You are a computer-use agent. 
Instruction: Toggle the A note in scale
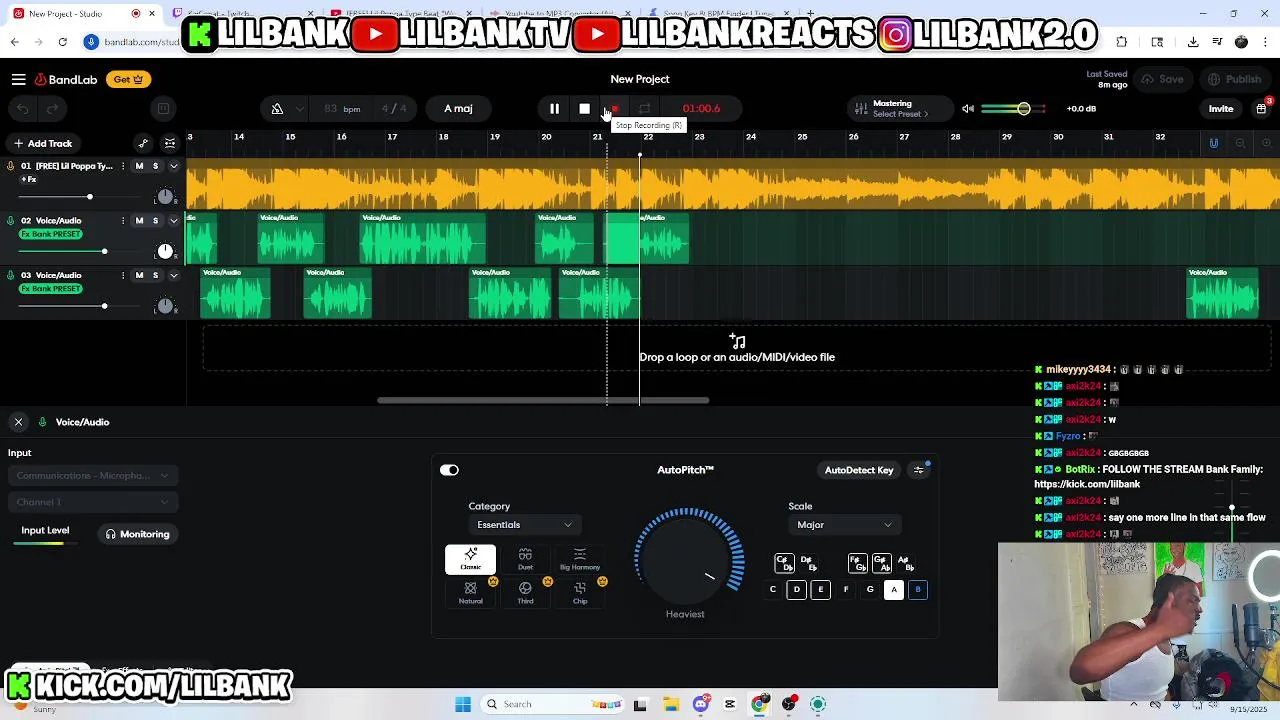click(x=894, y=590)
